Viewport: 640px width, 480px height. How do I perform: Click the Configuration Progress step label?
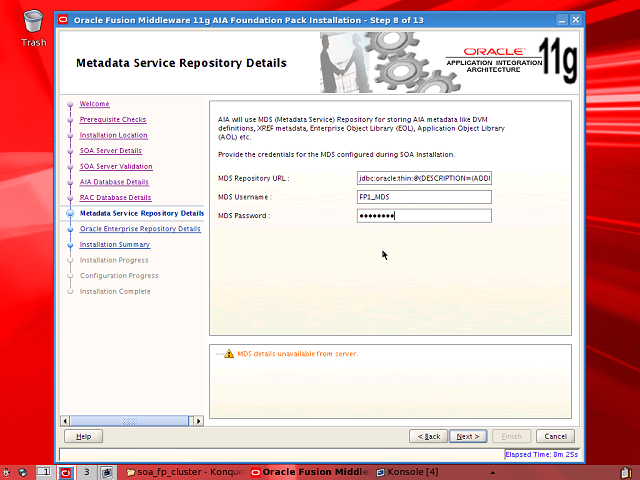pyautogui.click(x=119, y=276)
